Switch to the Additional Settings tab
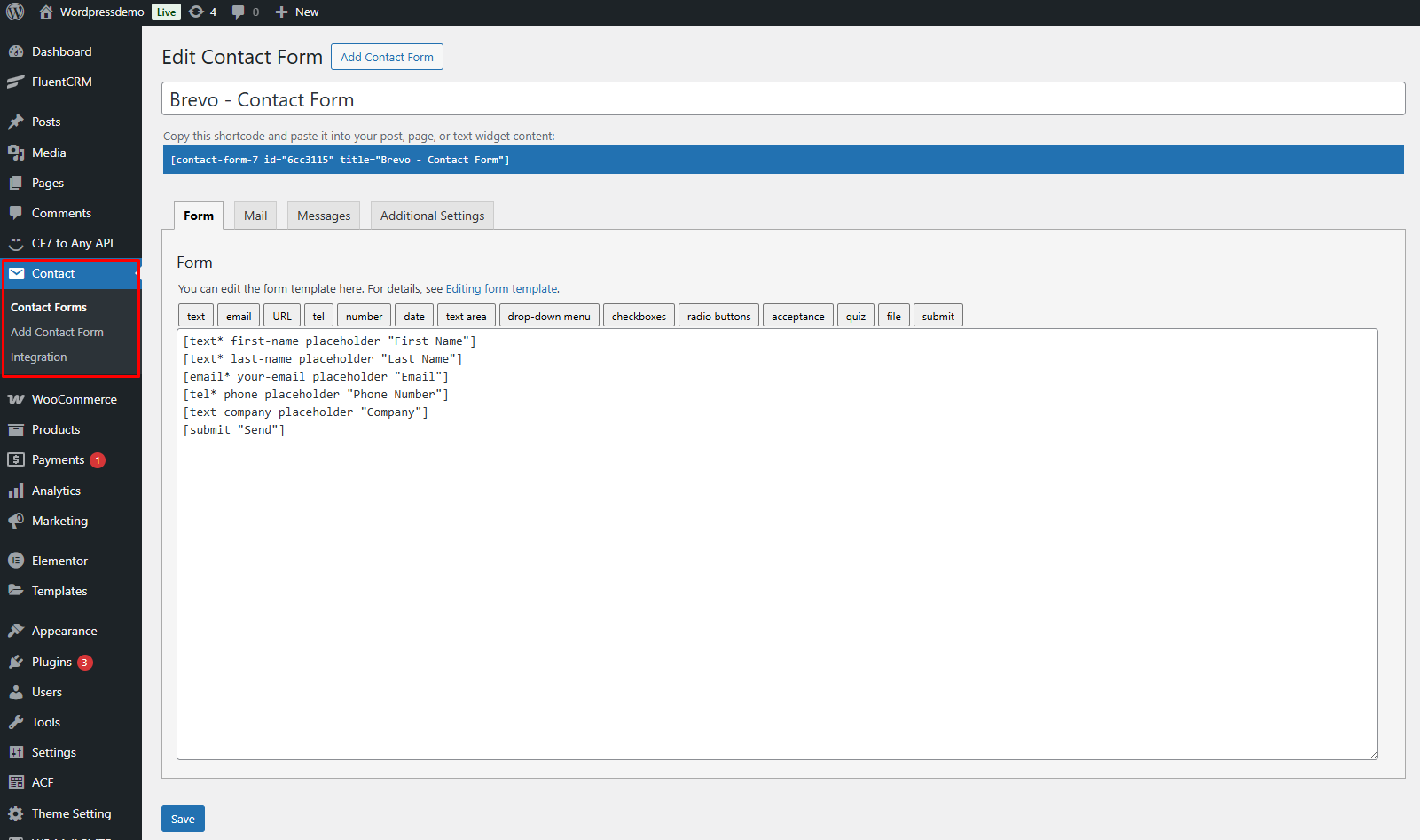The width and height of the screenshot is (1420, 840). click(x=432, y=216)
